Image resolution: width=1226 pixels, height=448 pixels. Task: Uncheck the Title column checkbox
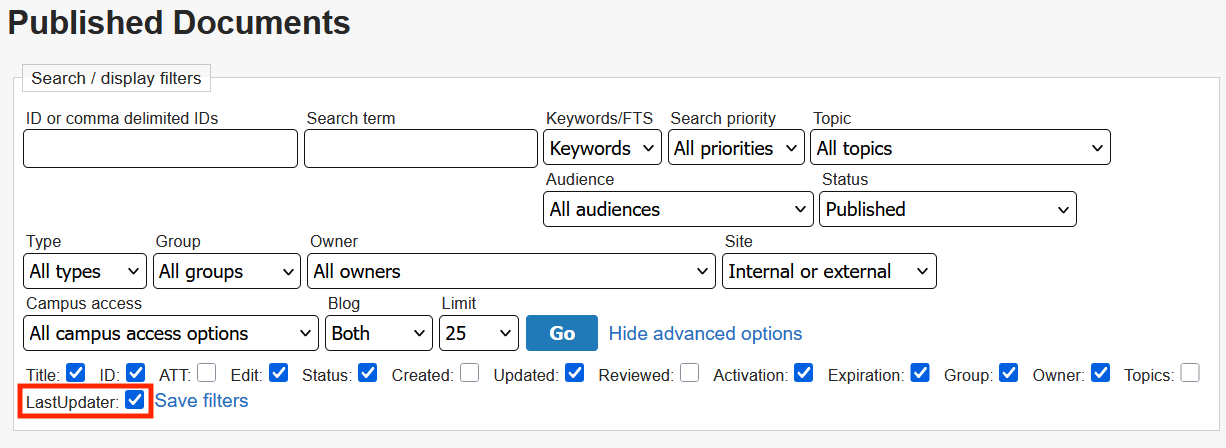(x=75, y=374)
